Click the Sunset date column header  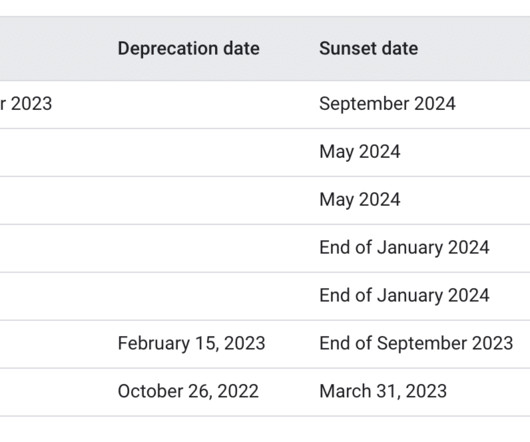point(369,48)
